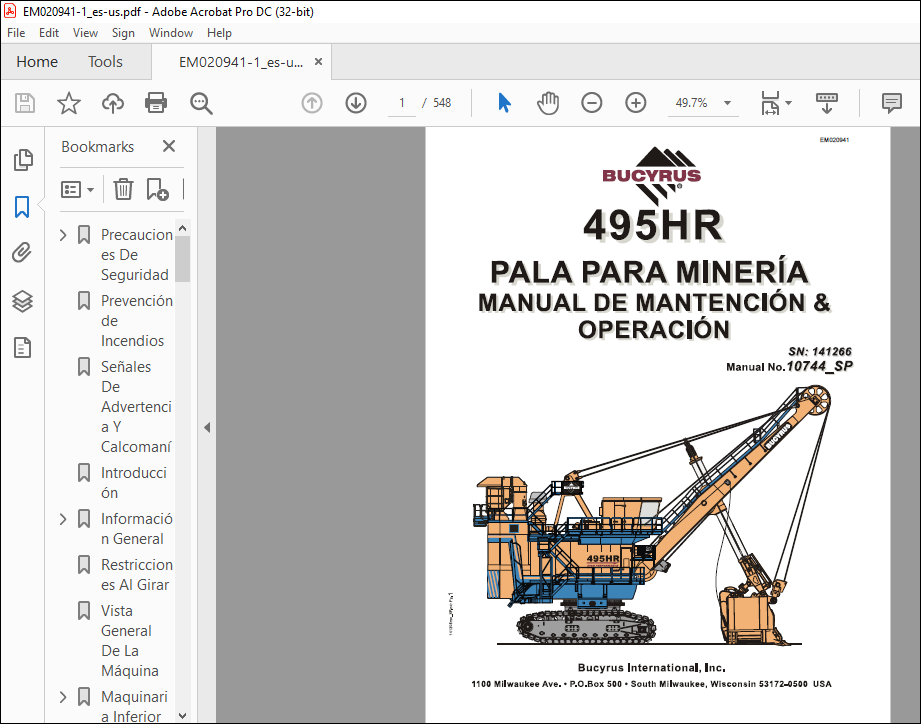Click the 495HR shovel illustration
Image resolution: width=921 pixels, height=724 pixels.
(x=652, y=516)
